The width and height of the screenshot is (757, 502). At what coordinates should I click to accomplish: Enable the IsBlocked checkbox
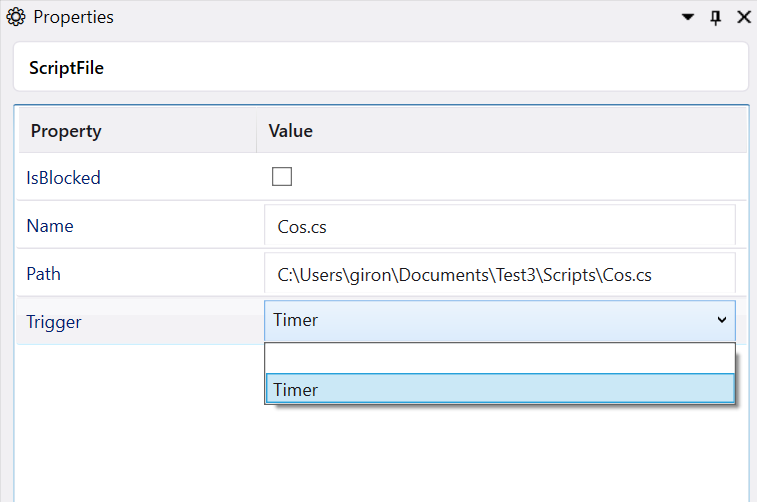click(282, 177)
